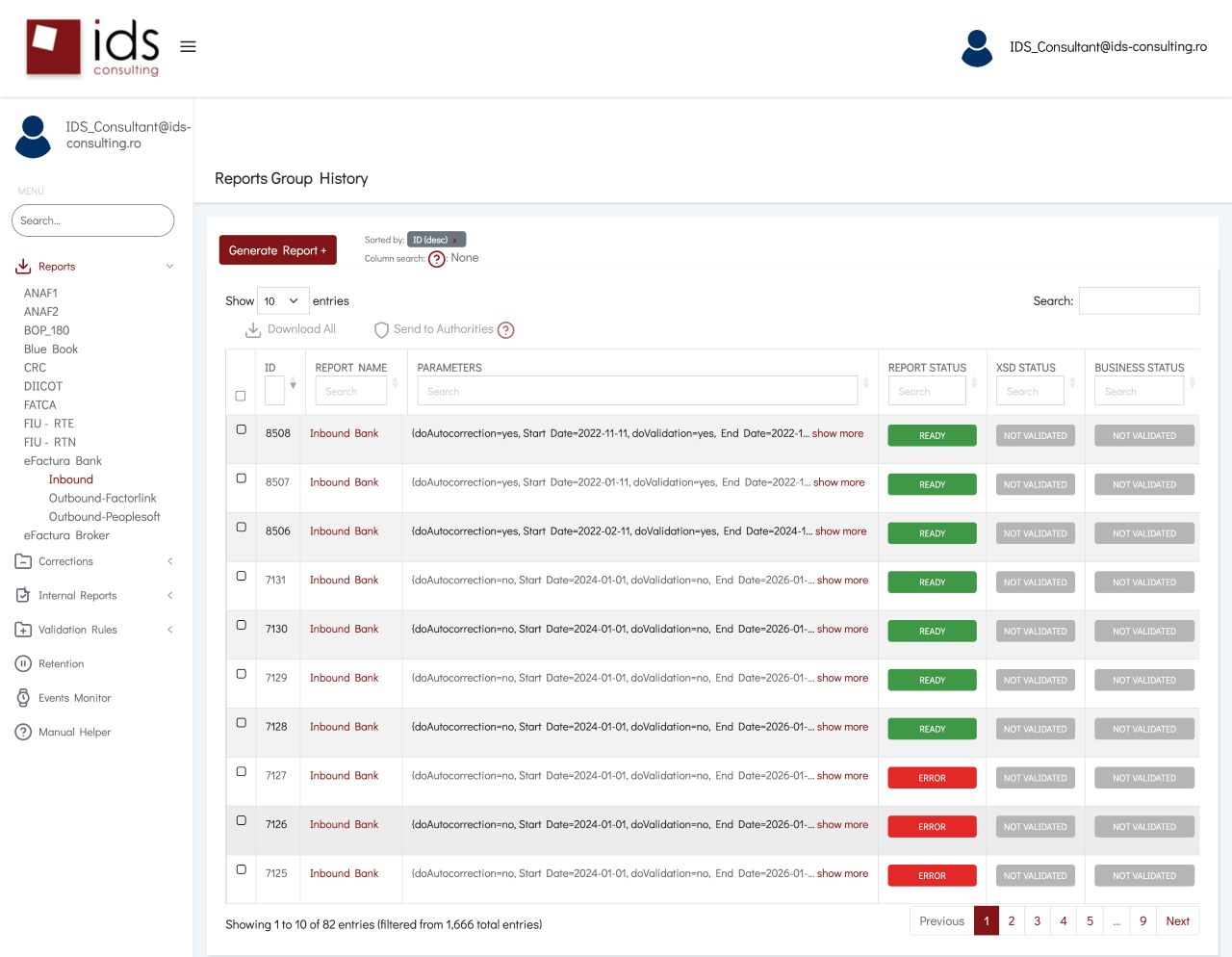Open the NOT VALIDATED XSD badge for 7130
Screen dimensions: 1232x957
point(1035,631)
